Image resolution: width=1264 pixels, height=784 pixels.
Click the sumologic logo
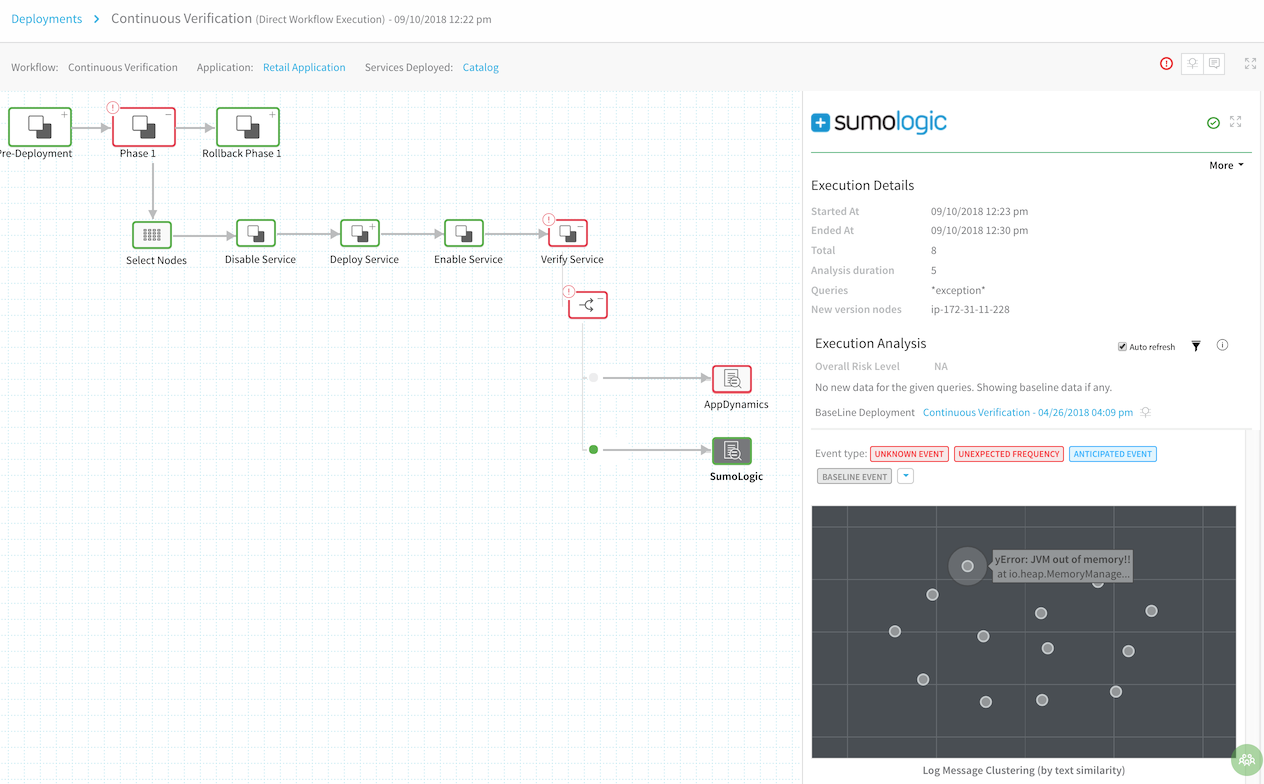click(x=879, y=122)
